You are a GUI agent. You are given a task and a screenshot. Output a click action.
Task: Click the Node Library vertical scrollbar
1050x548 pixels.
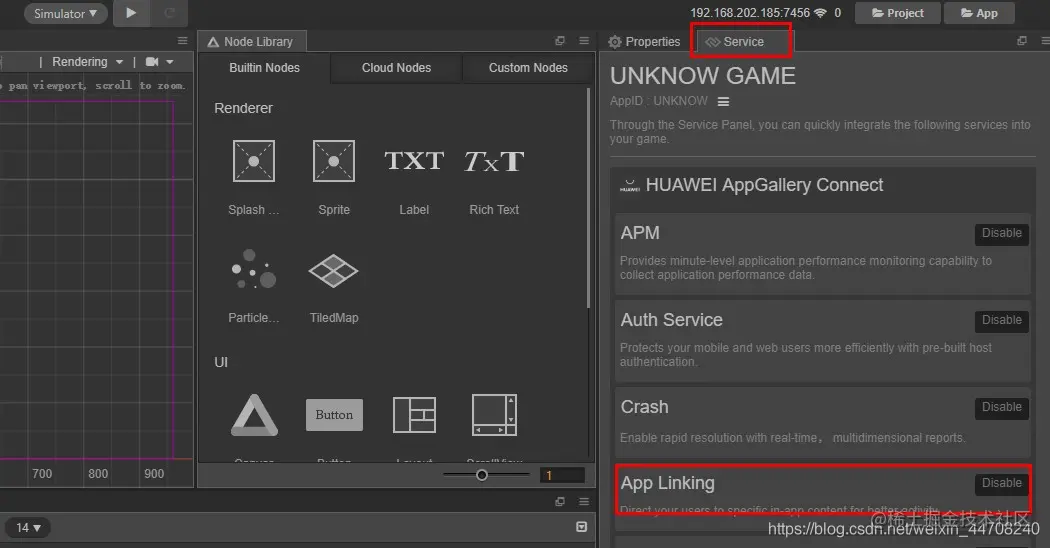point(589,198)
